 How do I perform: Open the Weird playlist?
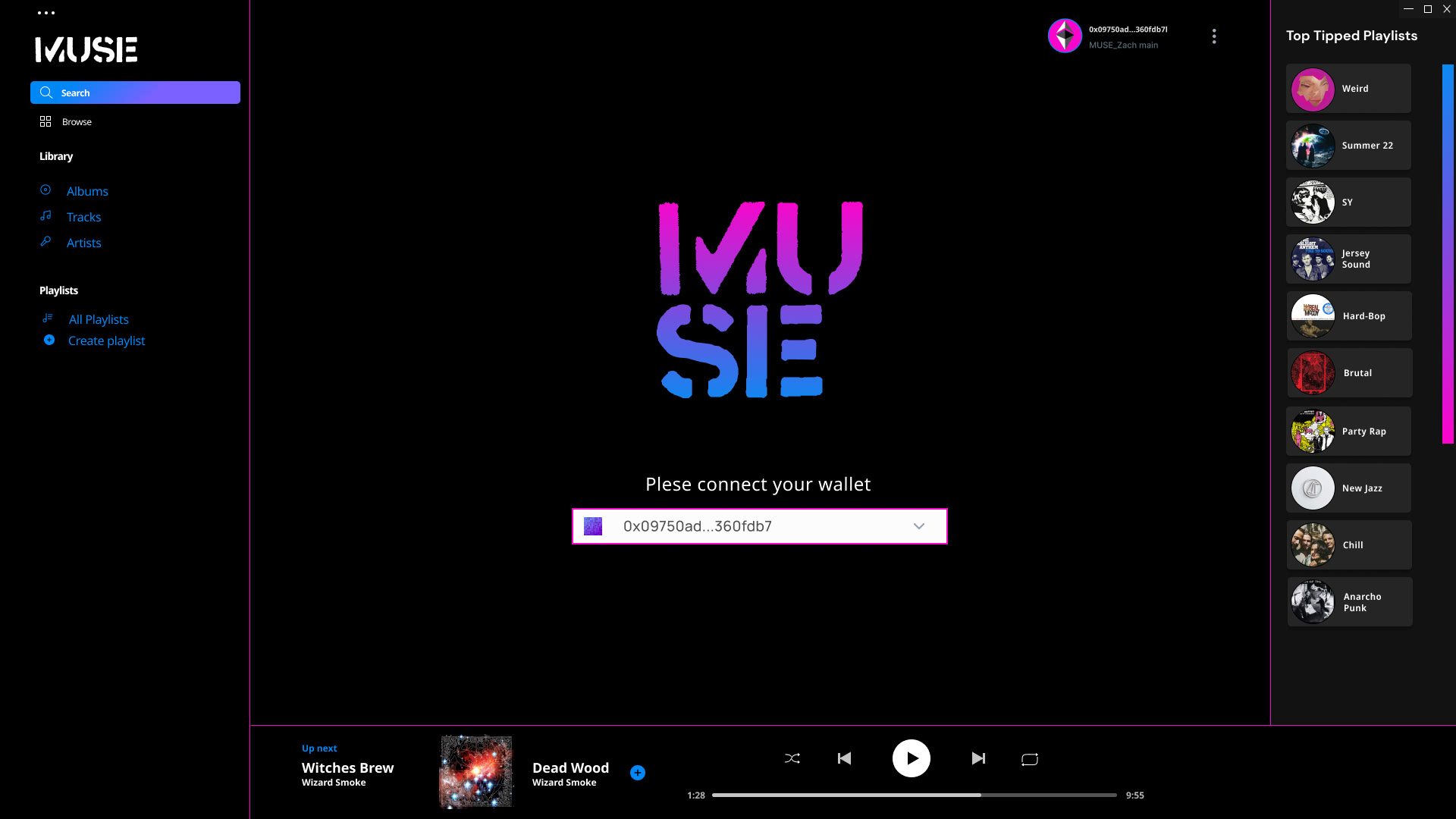click(x=1348, y=89)
